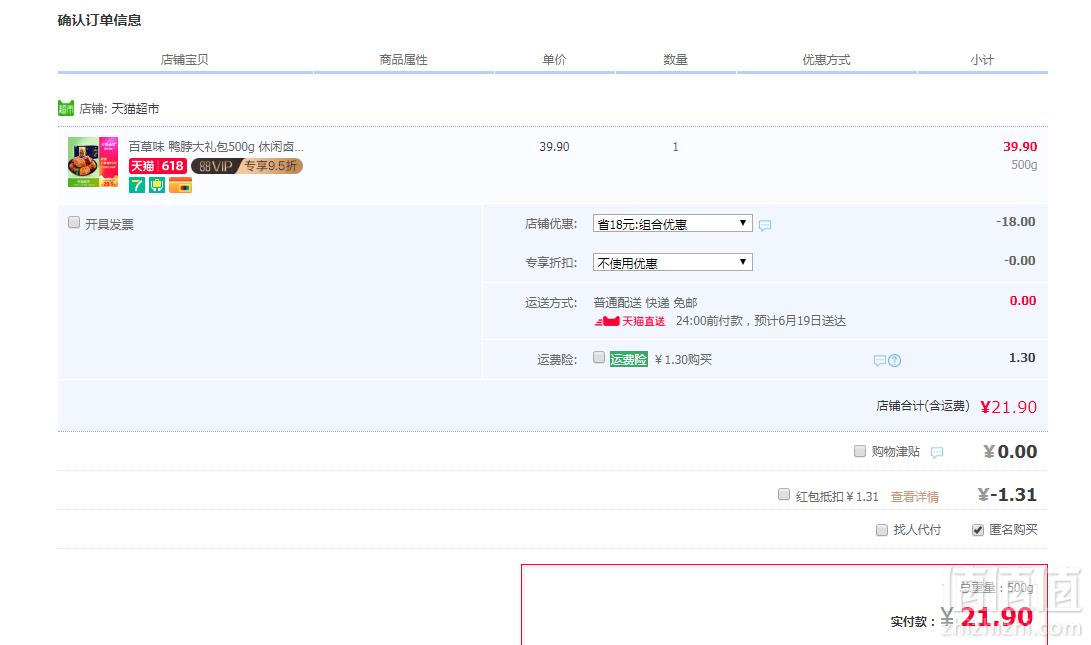Click the 数量 column header

click(x=676, y=60)
